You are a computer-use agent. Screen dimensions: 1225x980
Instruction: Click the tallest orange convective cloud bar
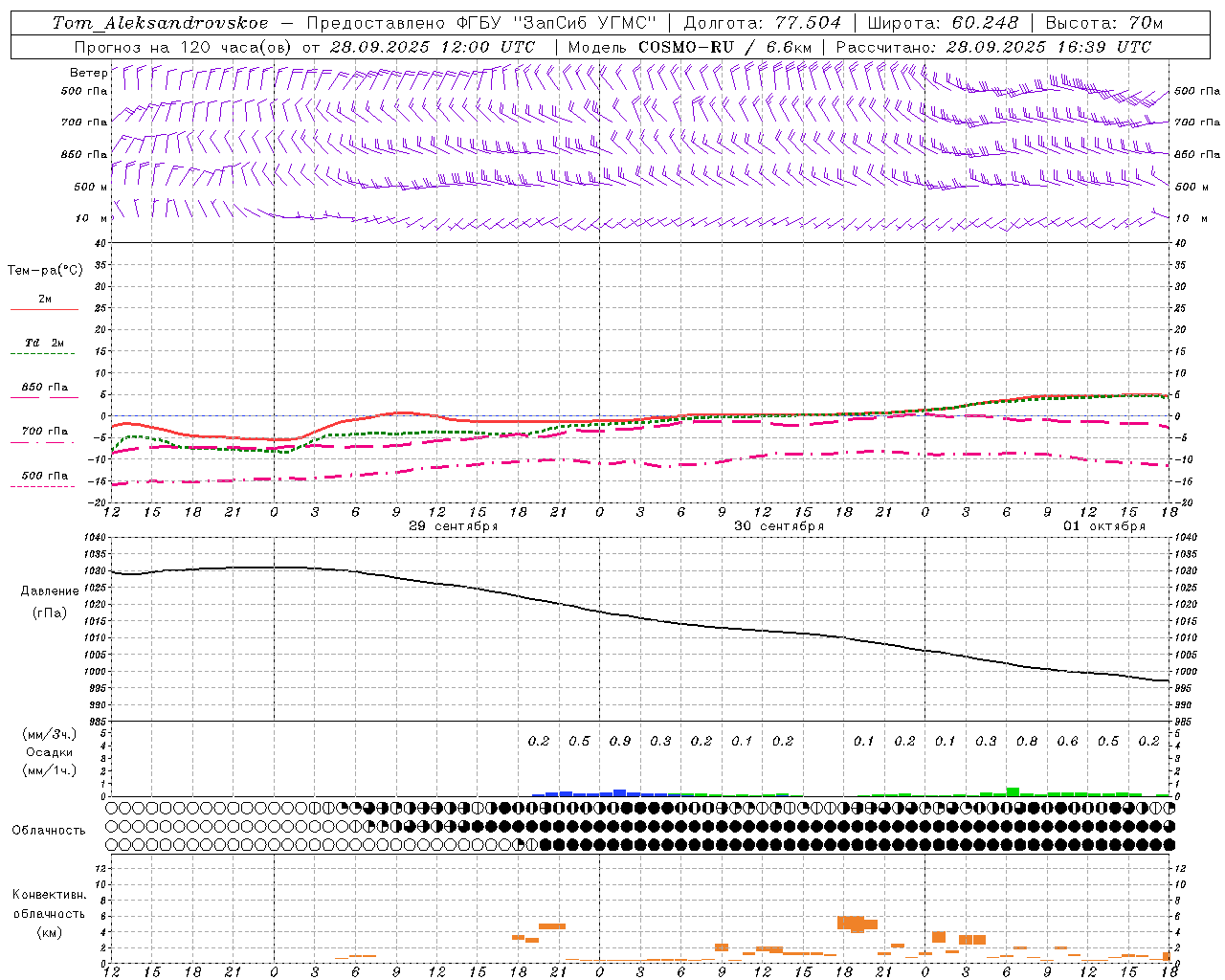click(857, 924)
